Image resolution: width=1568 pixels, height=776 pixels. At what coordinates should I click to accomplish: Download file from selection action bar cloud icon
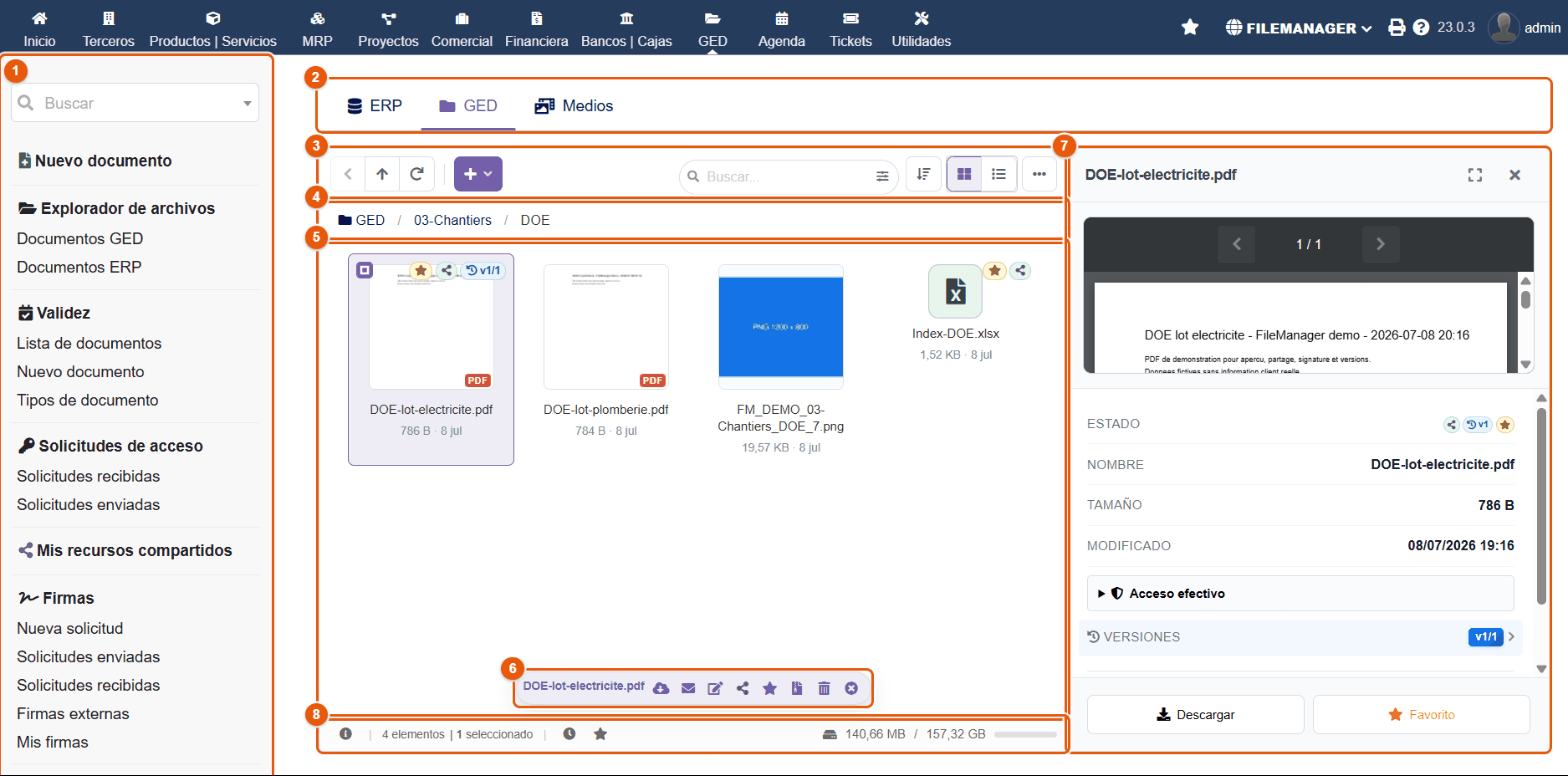pyautogui.click(x=660, y=688)
